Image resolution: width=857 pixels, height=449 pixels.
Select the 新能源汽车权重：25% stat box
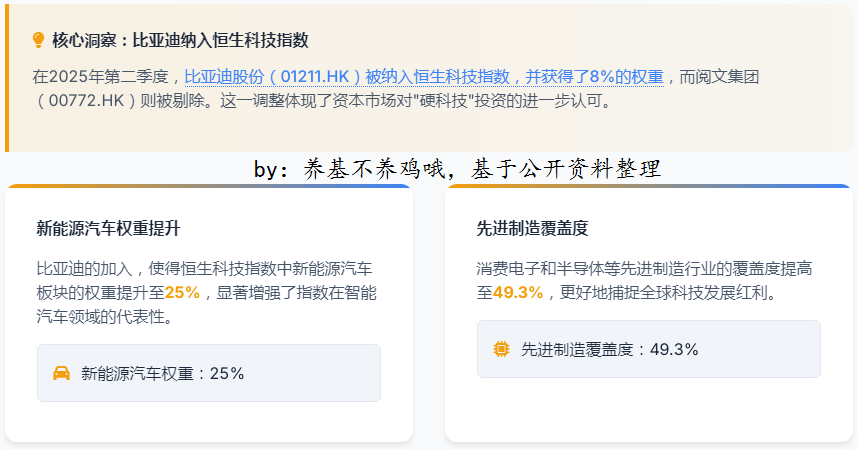click(209, 373)
